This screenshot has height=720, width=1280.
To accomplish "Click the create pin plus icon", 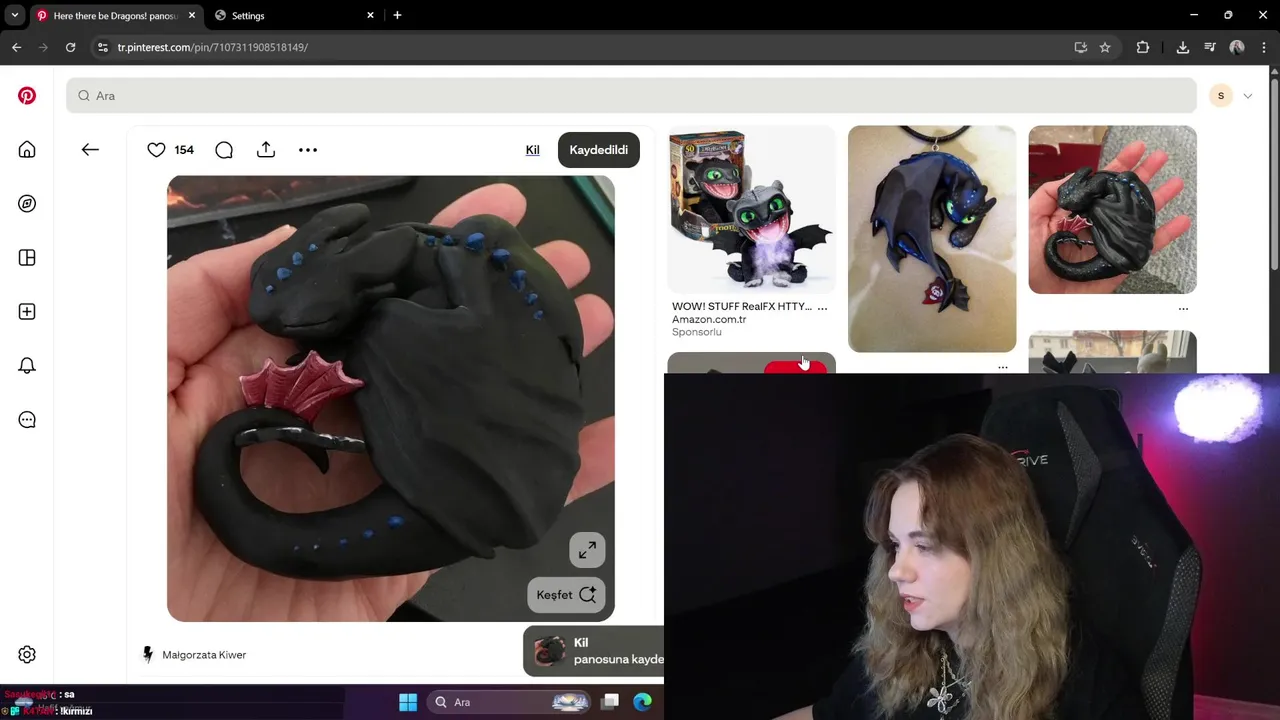I will pos(27,312).
